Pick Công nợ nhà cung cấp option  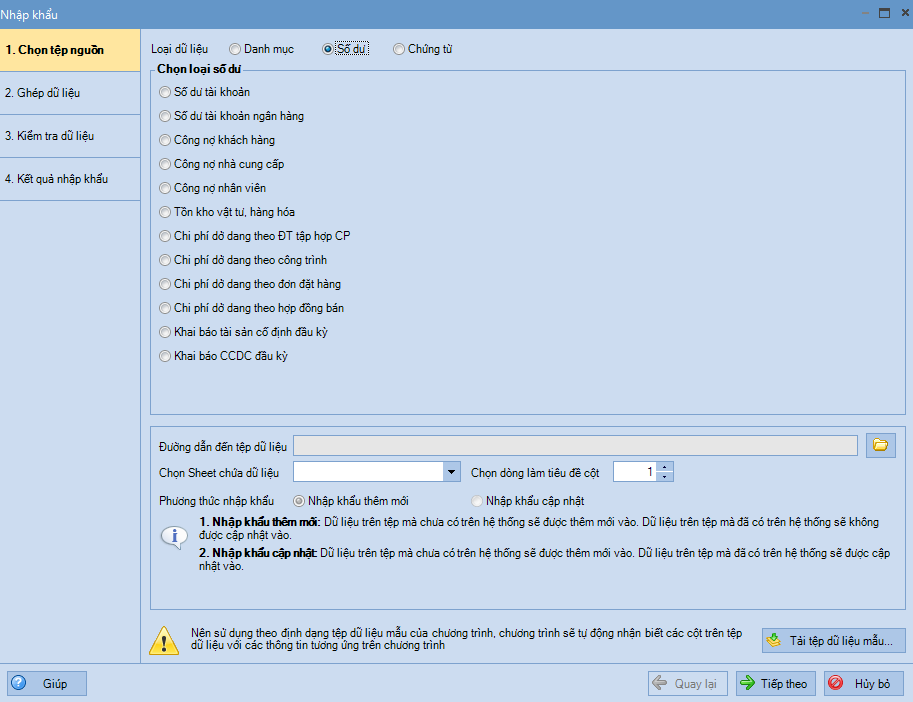222,164
